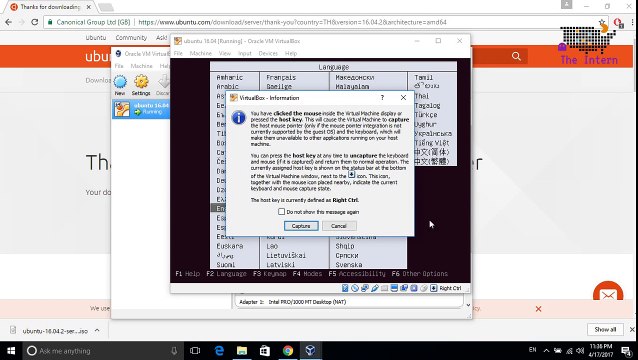Click F5 Accessibility in the installer footer

357,274
